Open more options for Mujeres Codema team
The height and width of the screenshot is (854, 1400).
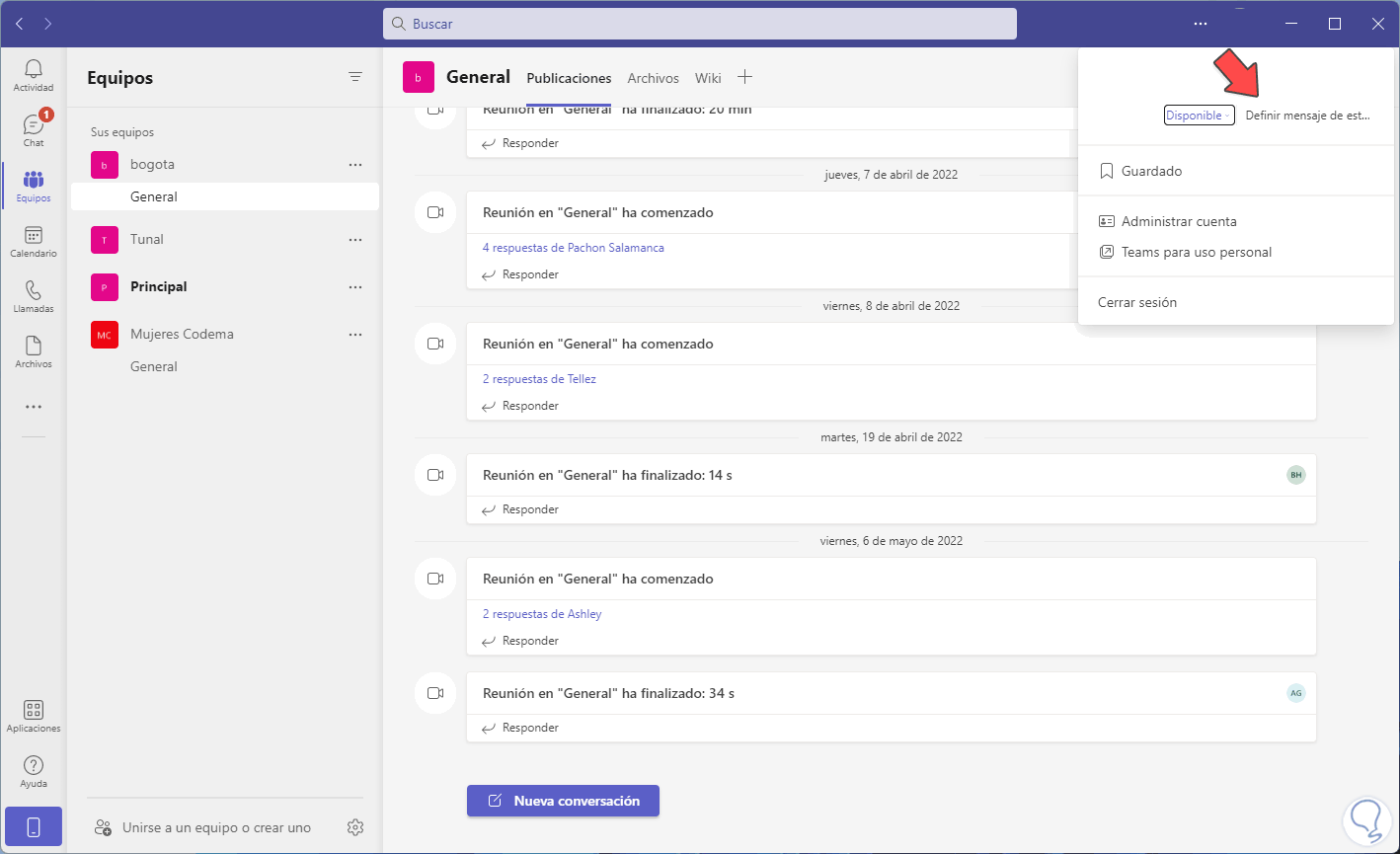(355, 335)
